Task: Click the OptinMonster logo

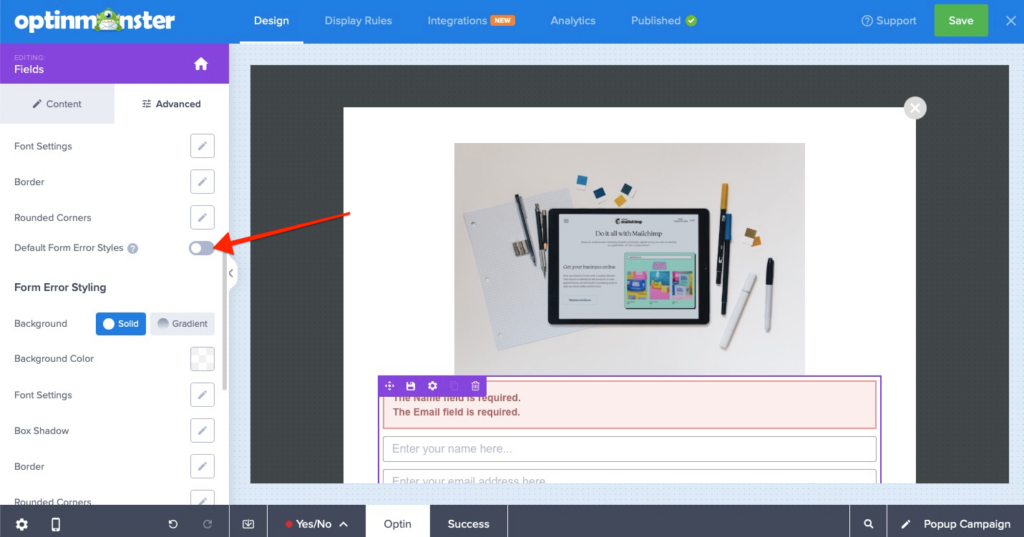Action: (x=95, y=21)
